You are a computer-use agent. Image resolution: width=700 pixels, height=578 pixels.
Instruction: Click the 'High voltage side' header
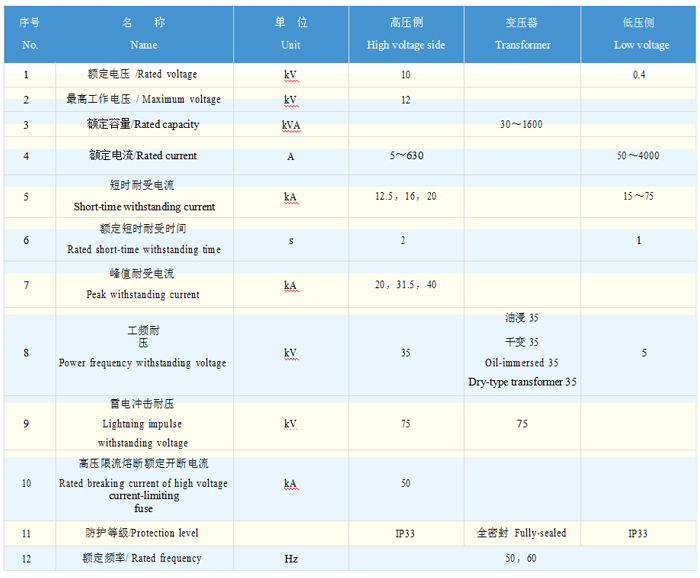point(406,34)
